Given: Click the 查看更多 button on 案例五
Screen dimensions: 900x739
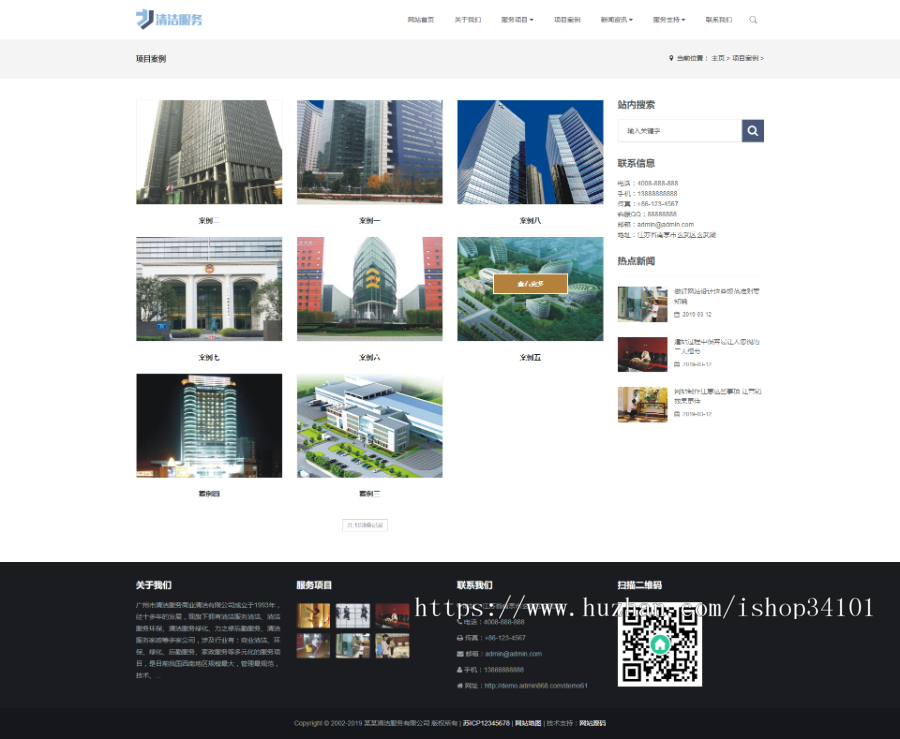Looking at the screenshot, I should [529, 283].
